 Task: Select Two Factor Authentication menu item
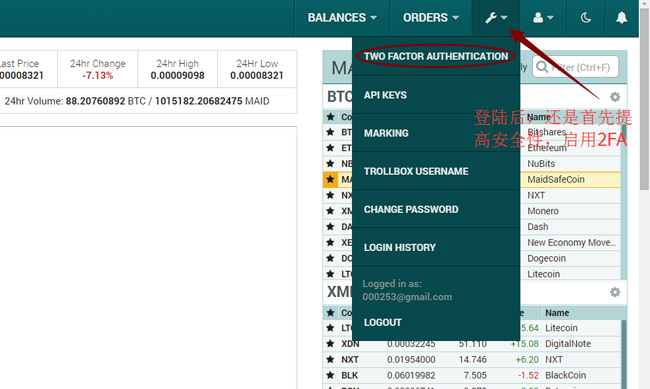436,56
